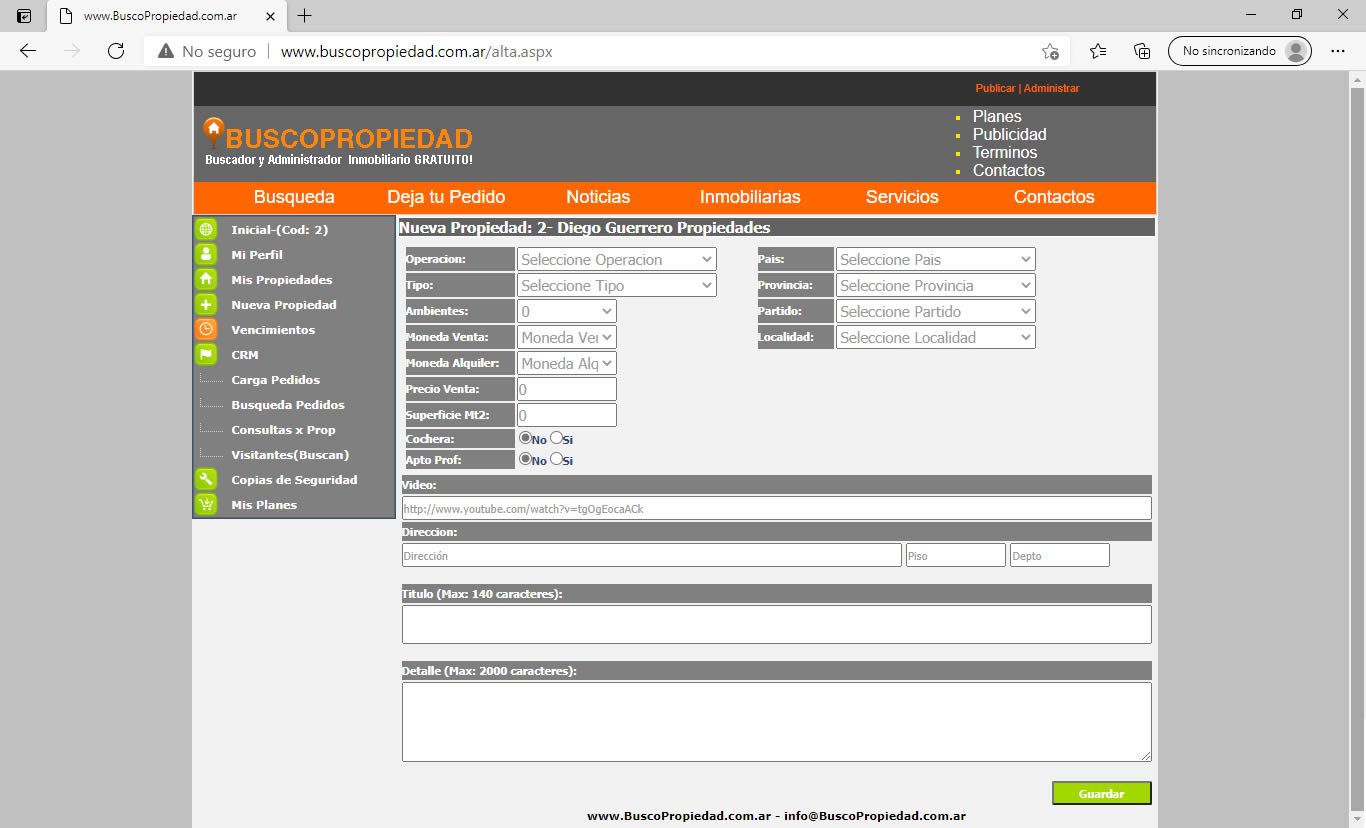This screenshot has height=828, width=1366.
Task: Open Busqueda Pedidos in the sidebar
Action: pyautogui.click(x=288, y=405)
